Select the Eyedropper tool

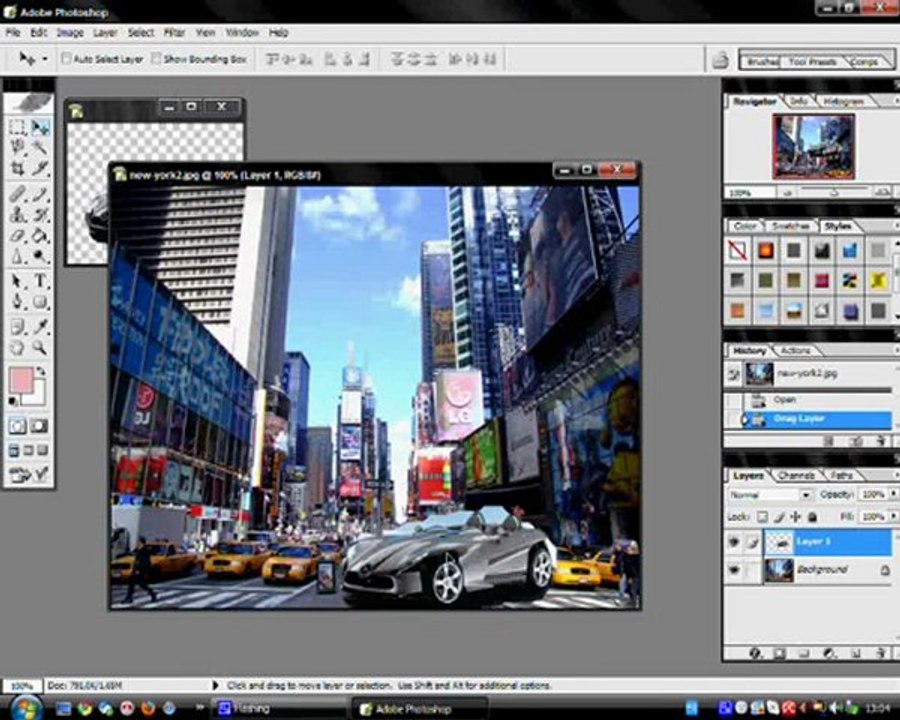(x=40, y=327)
